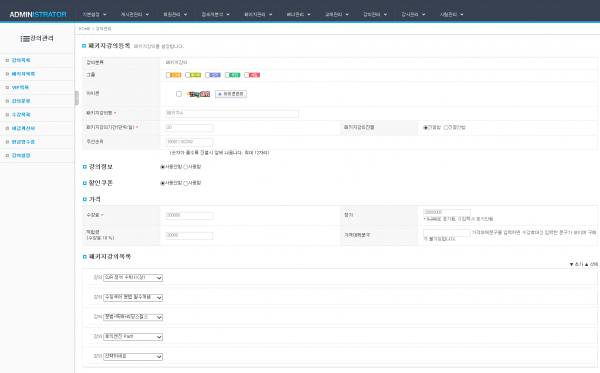Check the blue group label checkbox
The height and width of the screenshot is (373, 600).
[207, 75]
